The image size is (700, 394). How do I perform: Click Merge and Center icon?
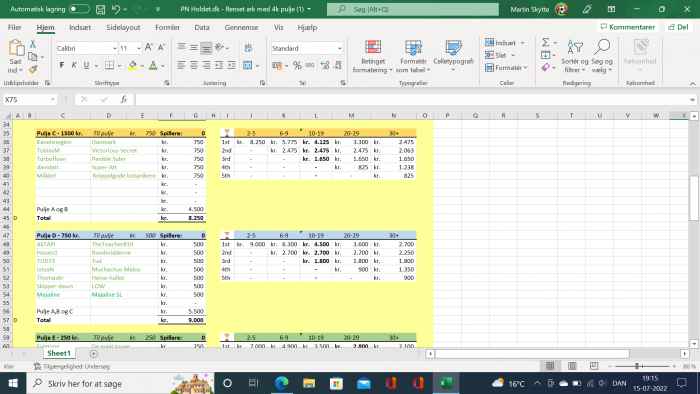pyautogui.click(x=248, y=66)
